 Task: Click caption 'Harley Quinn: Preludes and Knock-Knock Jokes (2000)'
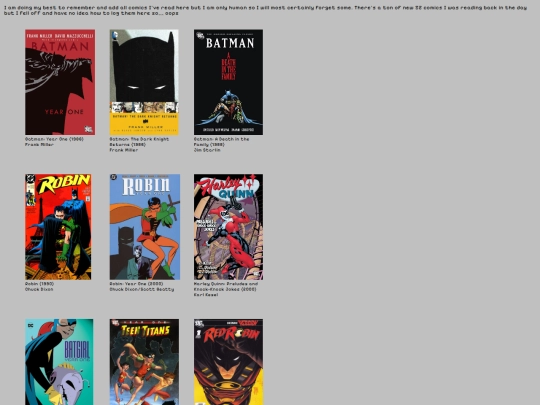226,287
